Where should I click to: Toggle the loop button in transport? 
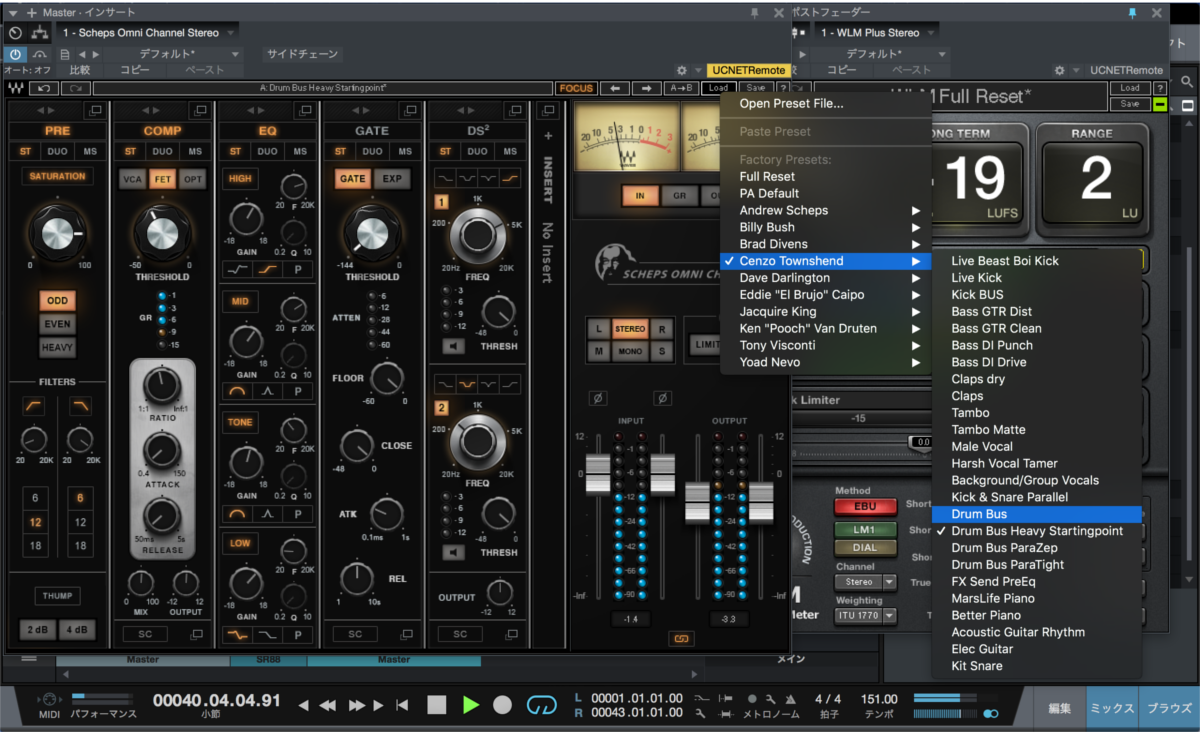click(541, 705)
